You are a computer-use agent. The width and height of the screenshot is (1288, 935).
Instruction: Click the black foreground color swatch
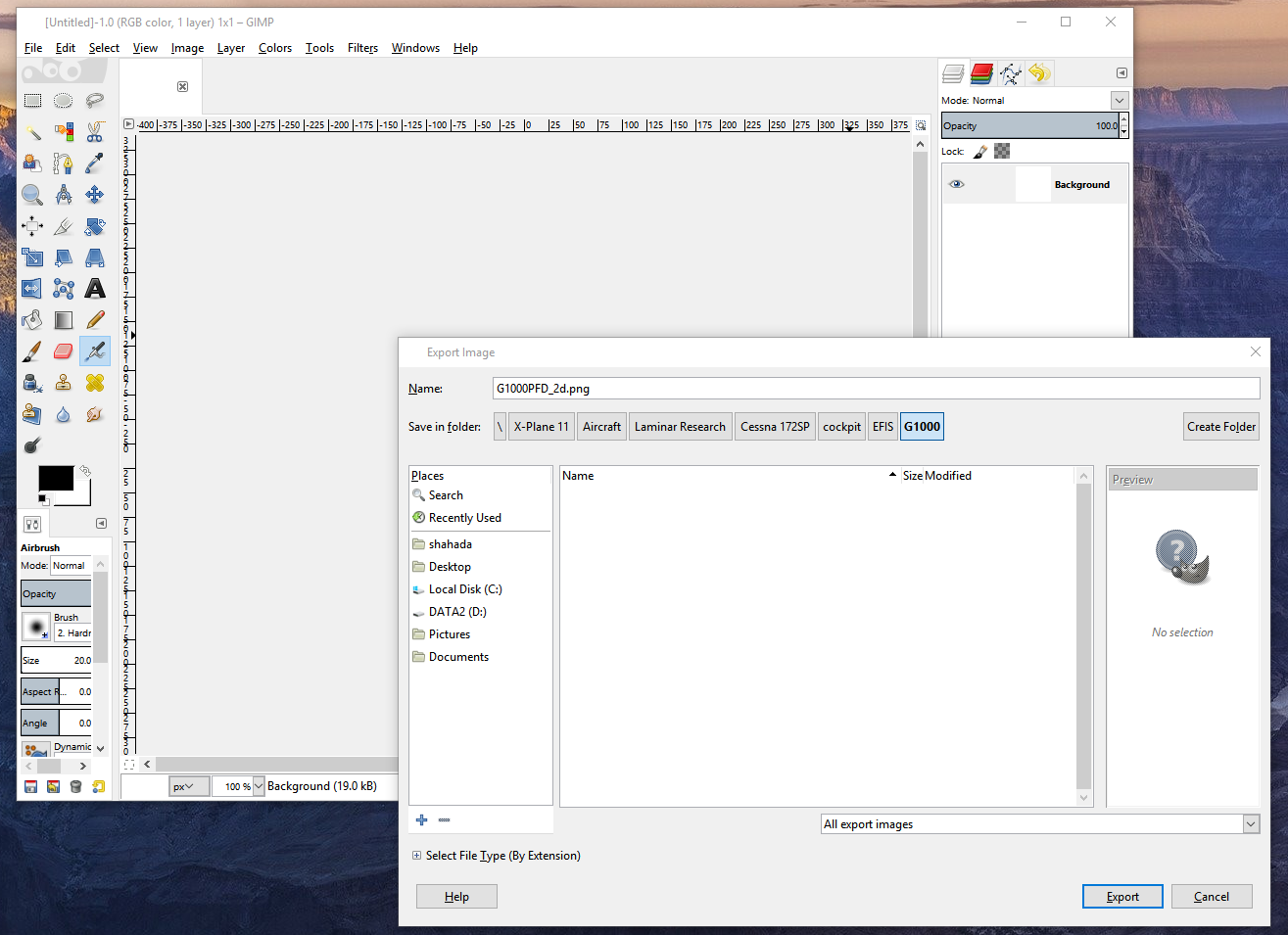(x=55, y=478)
